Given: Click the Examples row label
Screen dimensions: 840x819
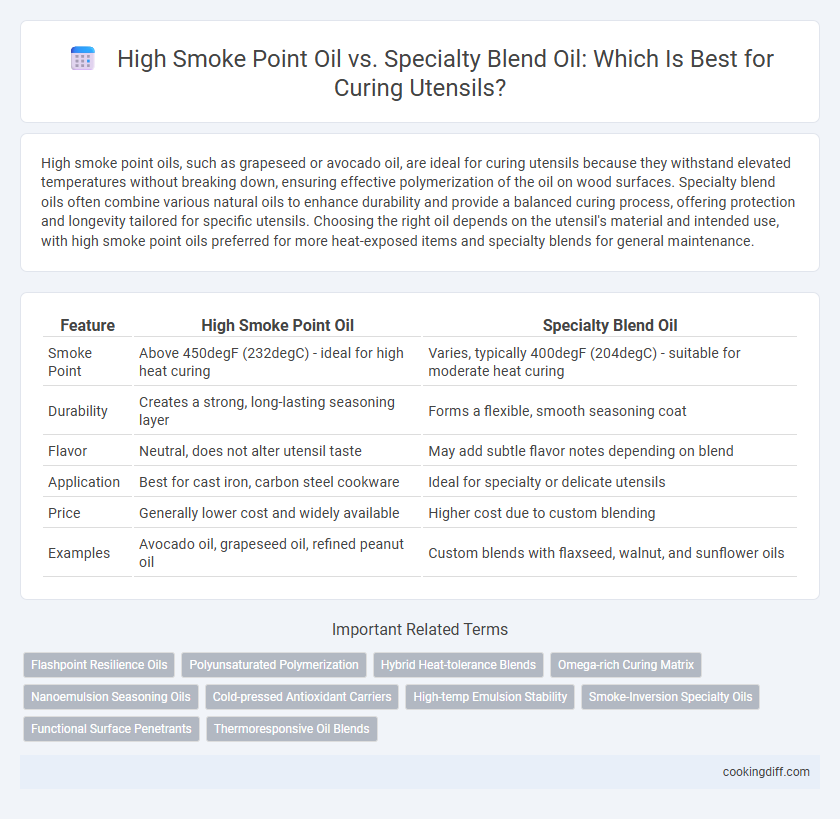Looking at the screenshot, I should click(79, 553).
